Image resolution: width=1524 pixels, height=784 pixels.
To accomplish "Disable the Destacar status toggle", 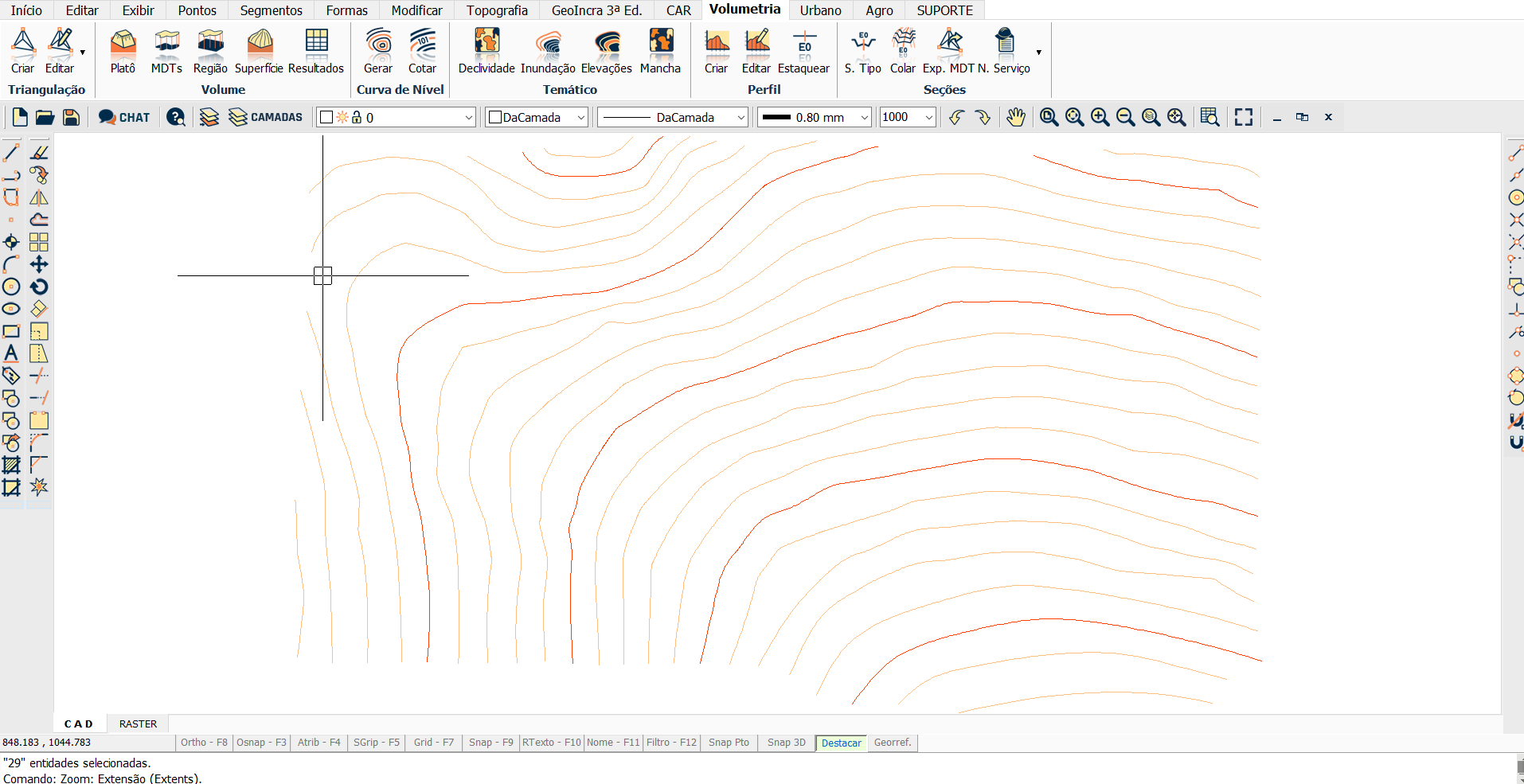I will tap(841, 743).
